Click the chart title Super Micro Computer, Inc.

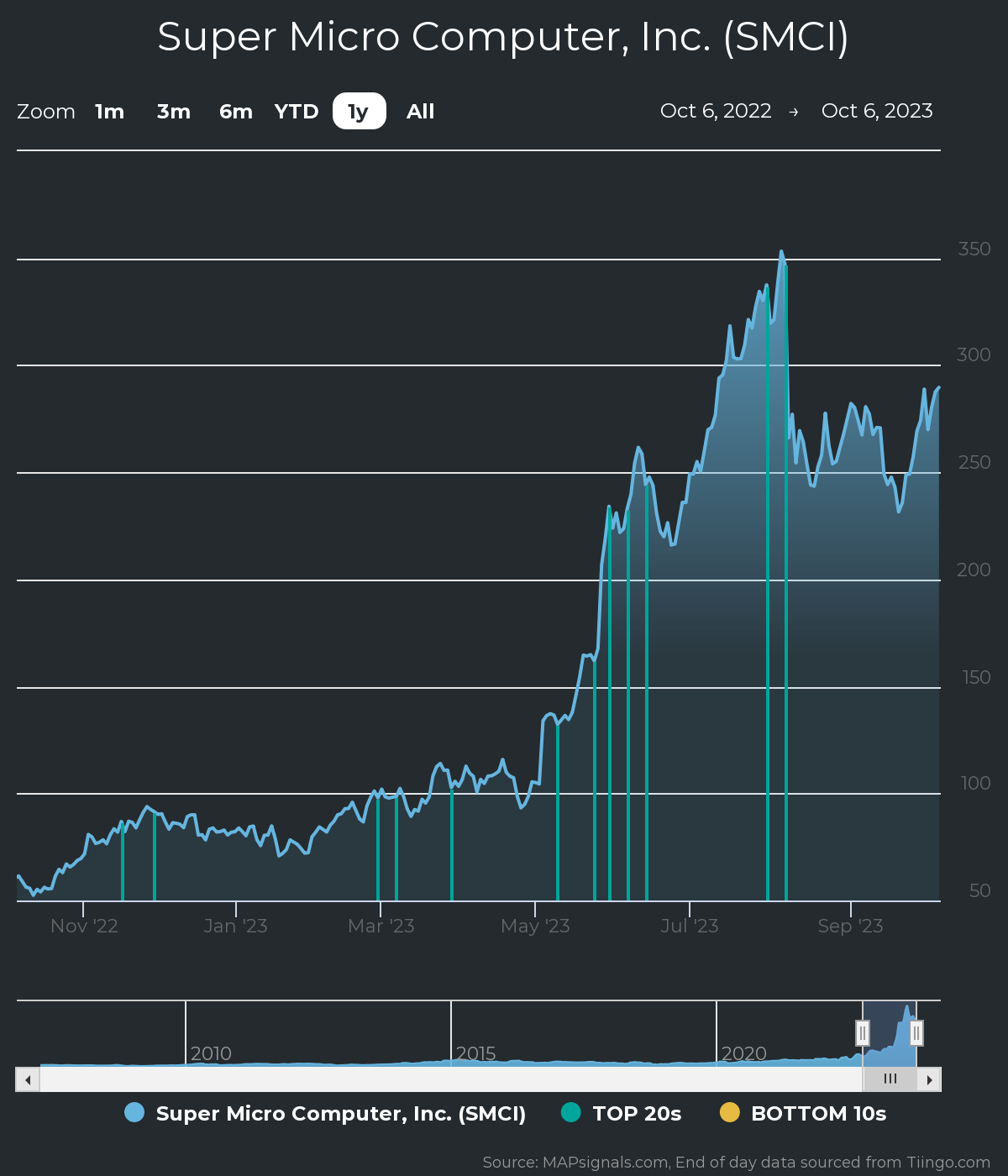click(x=503, y=37)
